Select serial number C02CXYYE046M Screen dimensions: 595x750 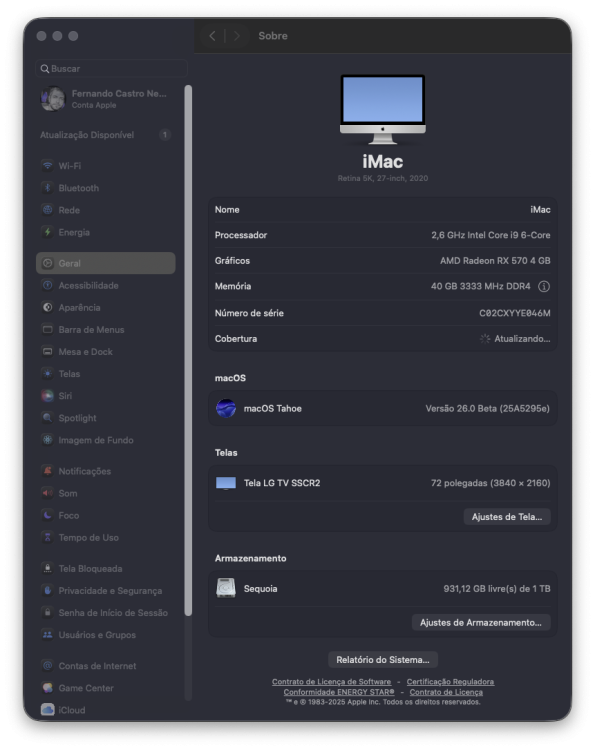pyautogui.click(x=515, y=313)
